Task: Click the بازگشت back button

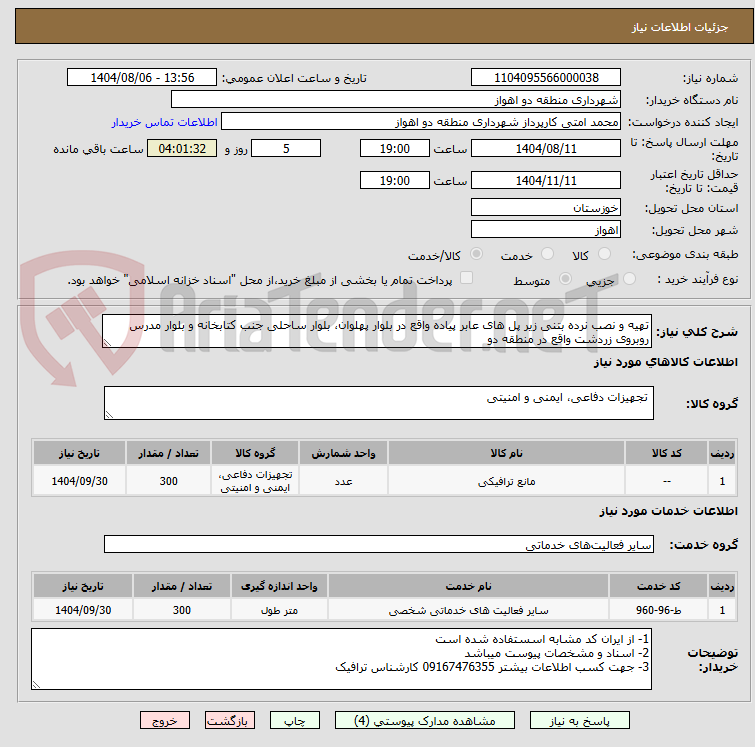Action: pos(230,721)
